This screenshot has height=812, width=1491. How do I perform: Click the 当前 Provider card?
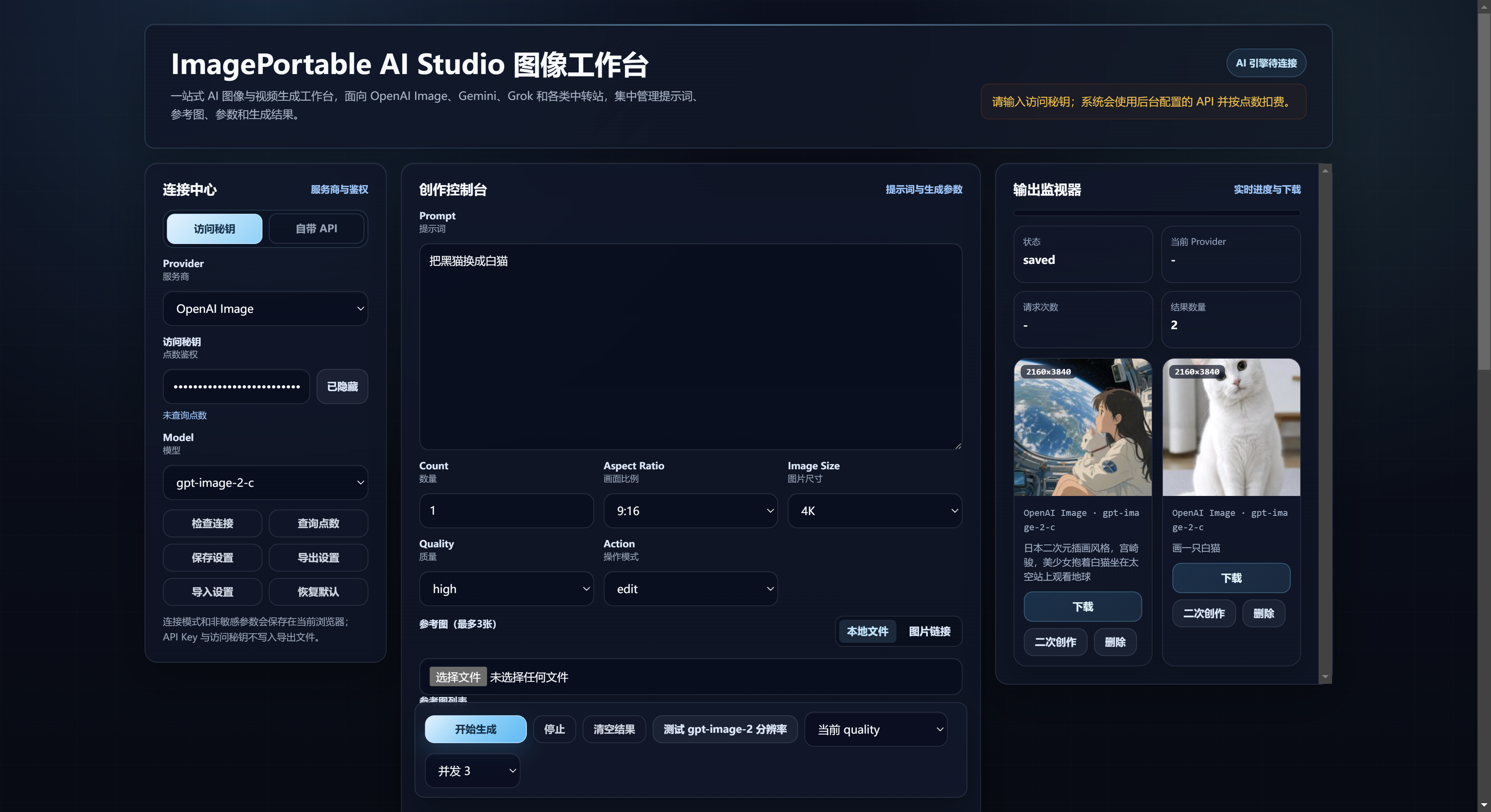tap(1231, 254)
